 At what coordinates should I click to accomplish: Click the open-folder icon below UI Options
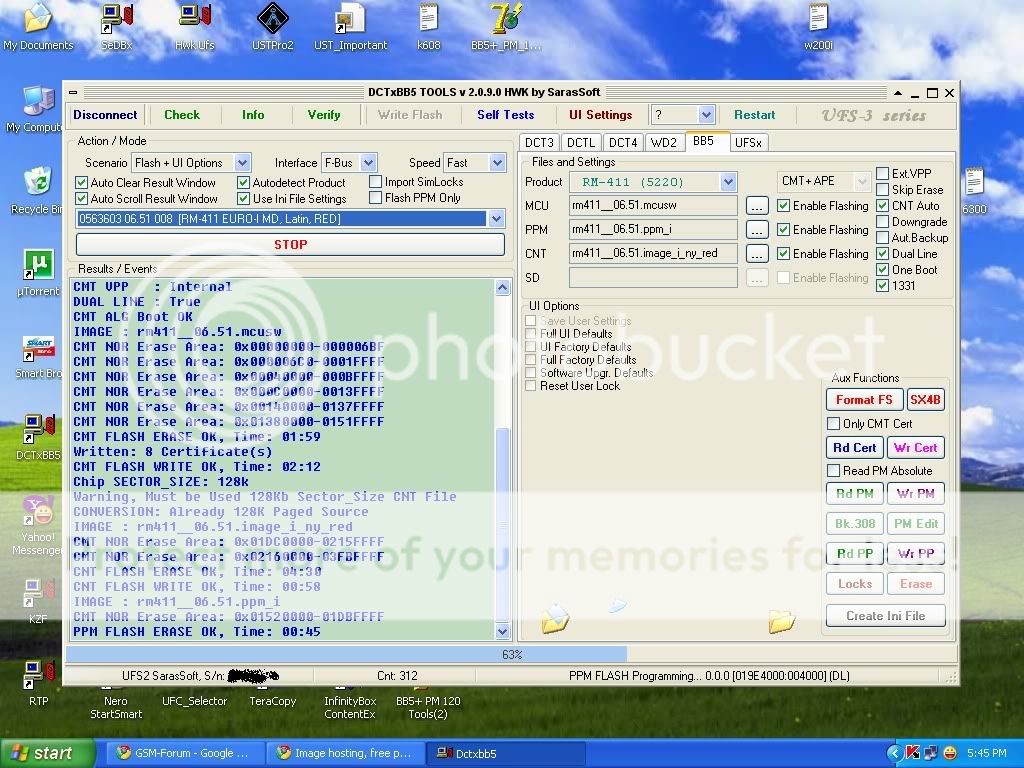[x=554, y=618]
